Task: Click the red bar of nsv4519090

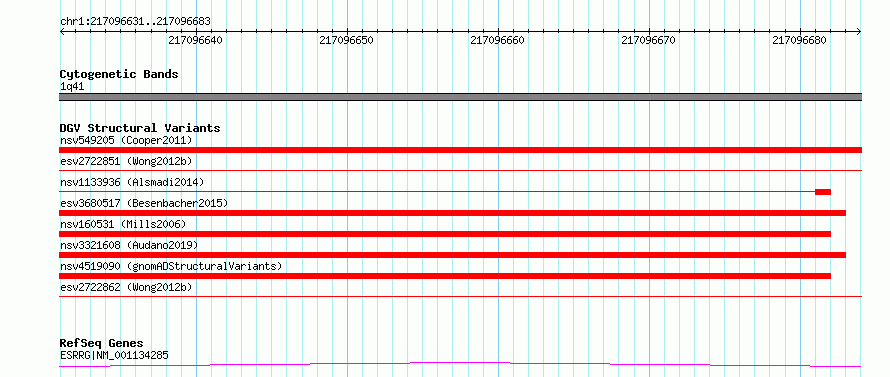Action: click(x=445, y=276)
